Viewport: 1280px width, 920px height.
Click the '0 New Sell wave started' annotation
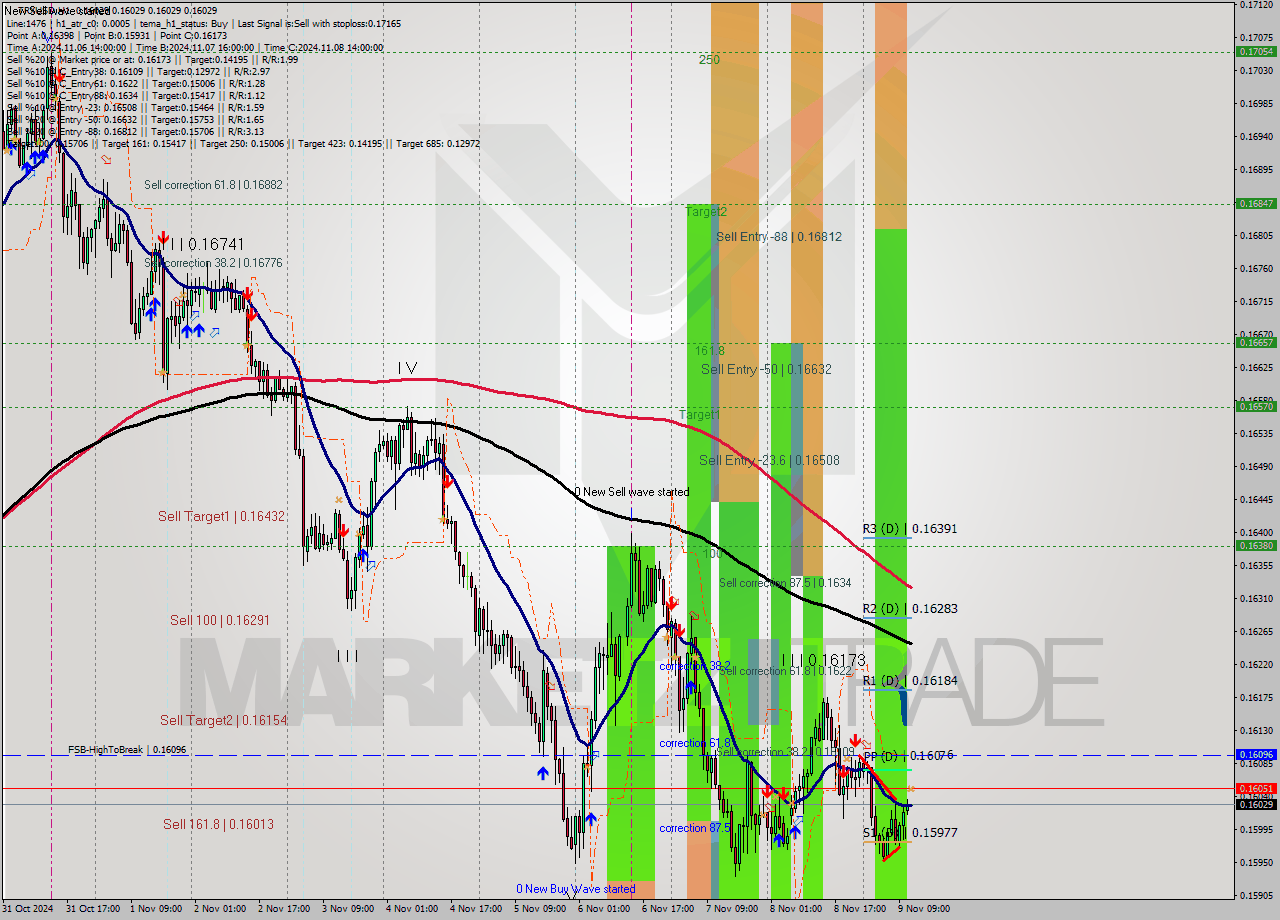pyautogui.click(x=631, y=492)
